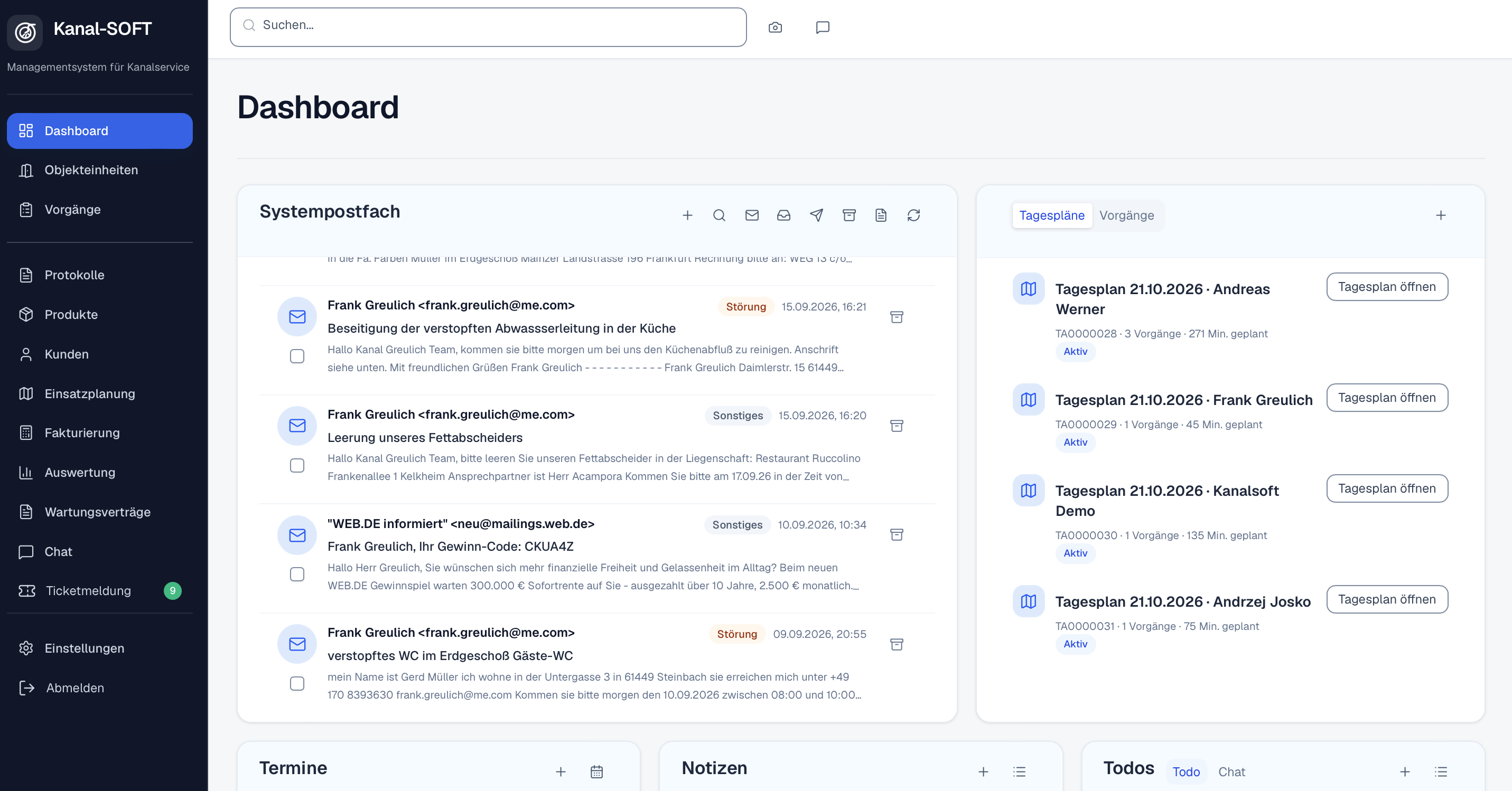Open calendar icon in Termine panel
The image size is (1512, 791).
596,771
